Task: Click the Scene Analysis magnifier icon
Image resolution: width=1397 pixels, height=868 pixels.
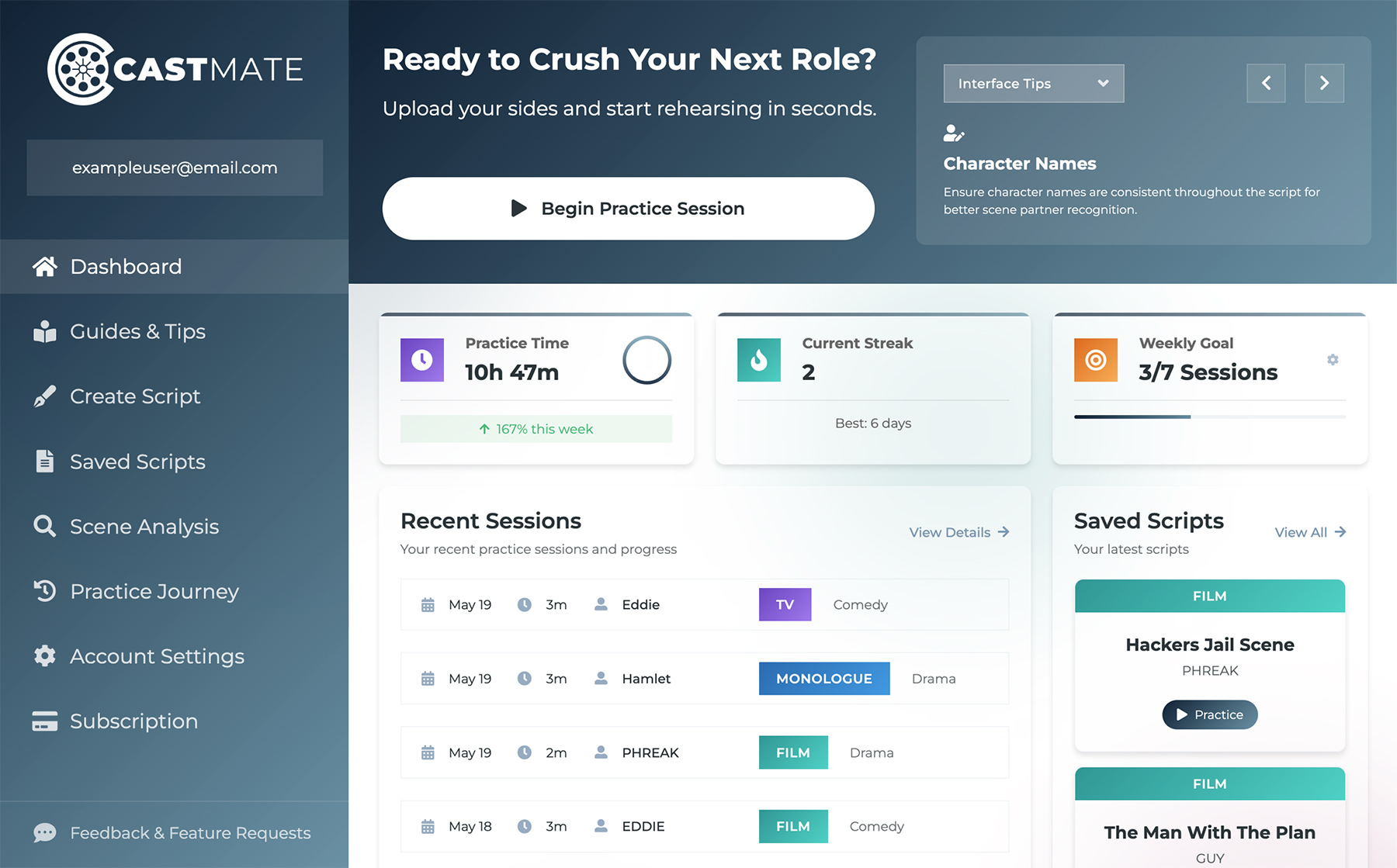Action: coord(44,526)
